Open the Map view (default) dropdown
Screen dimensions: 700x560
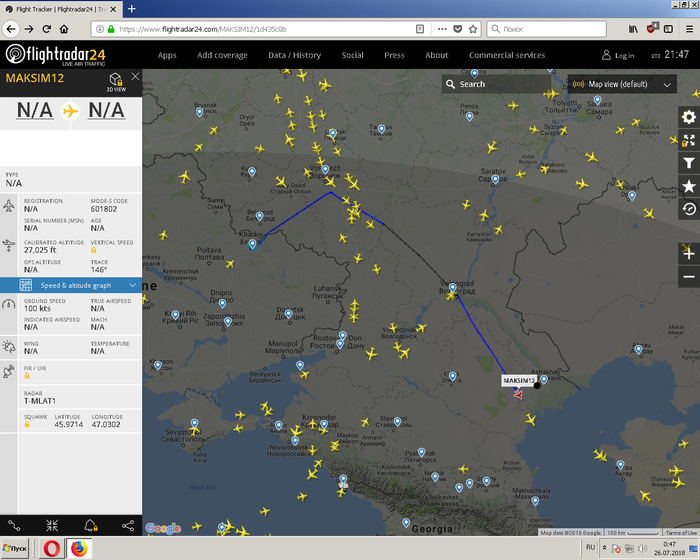click(622, 84)
